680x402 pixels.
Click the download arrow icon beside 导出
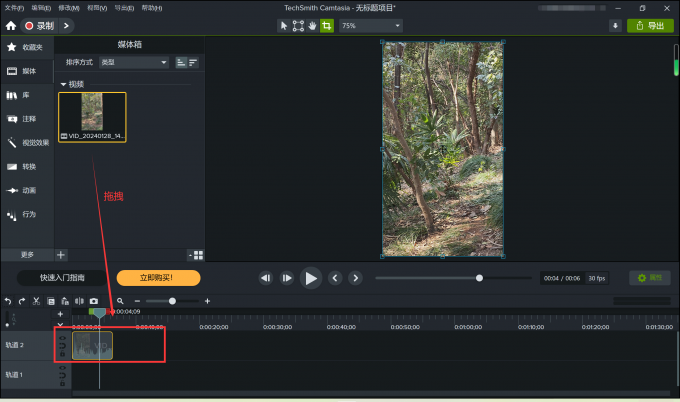tap(615, 26)
